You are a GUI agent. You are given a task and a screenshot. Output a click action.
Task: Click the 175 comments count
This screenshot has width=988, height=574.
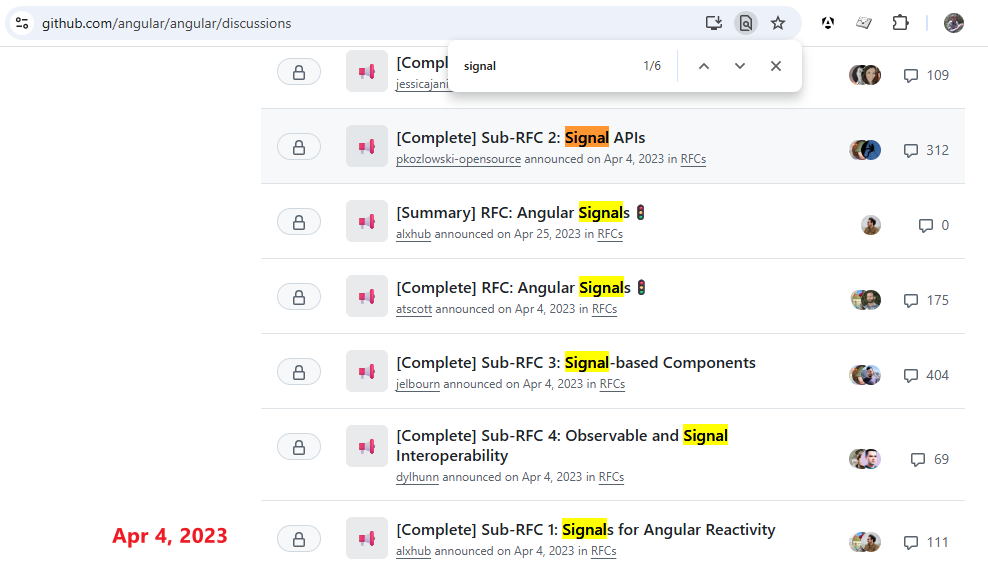926,300
